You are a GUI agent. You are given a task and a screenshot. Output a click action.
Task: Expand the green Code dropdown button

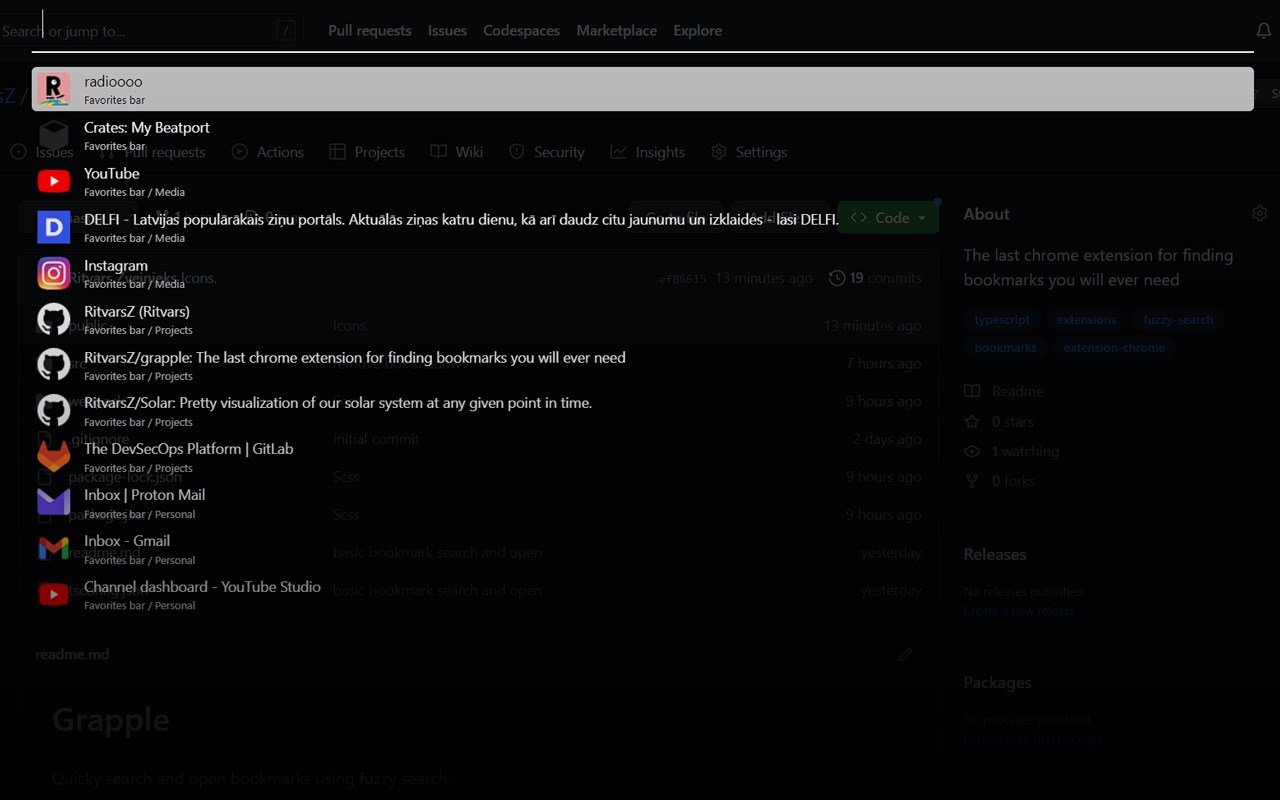[888, 218]
